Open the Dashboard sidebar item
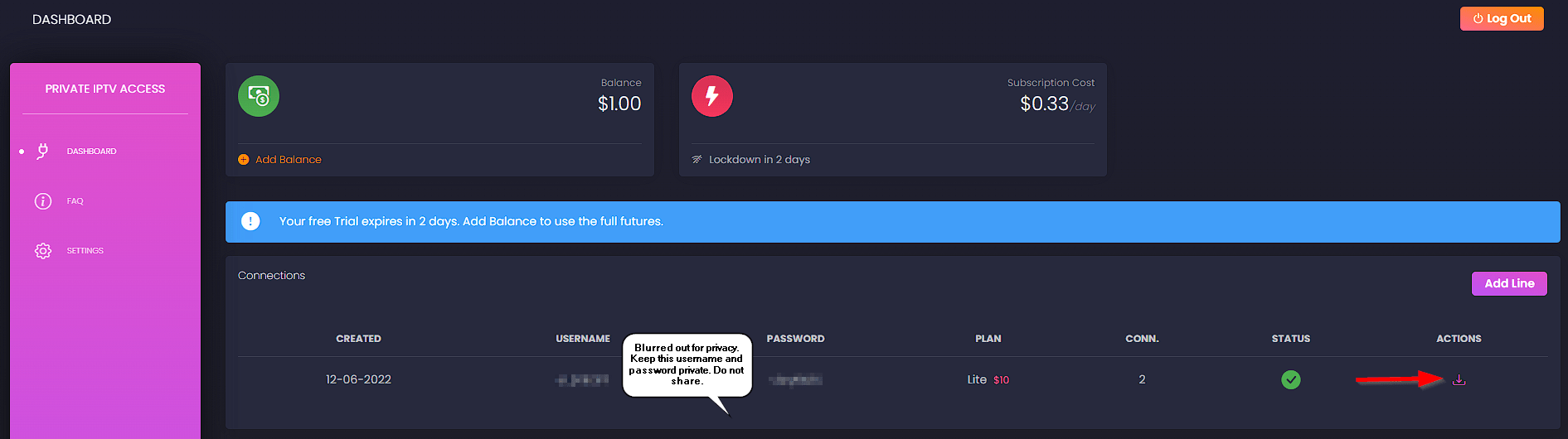This screenshot has height=439, width=1568. tap(91, 152)
